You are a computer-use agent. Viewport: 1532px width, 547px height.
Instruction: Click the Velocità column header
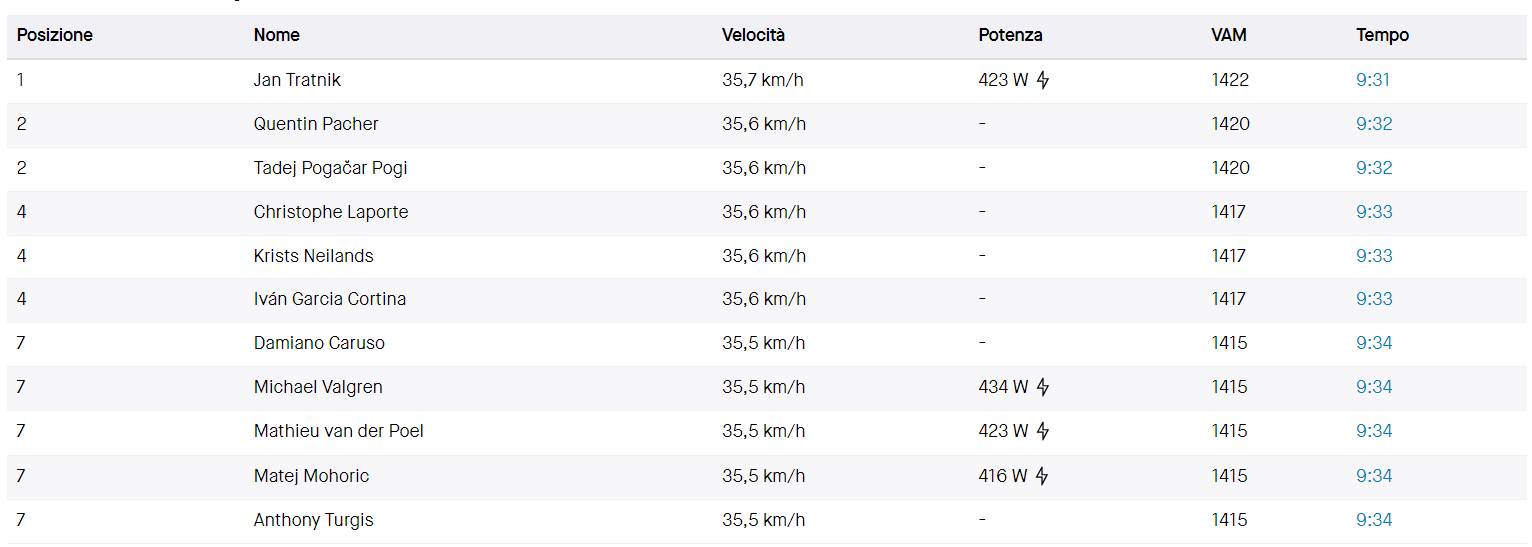pos(753,35)
